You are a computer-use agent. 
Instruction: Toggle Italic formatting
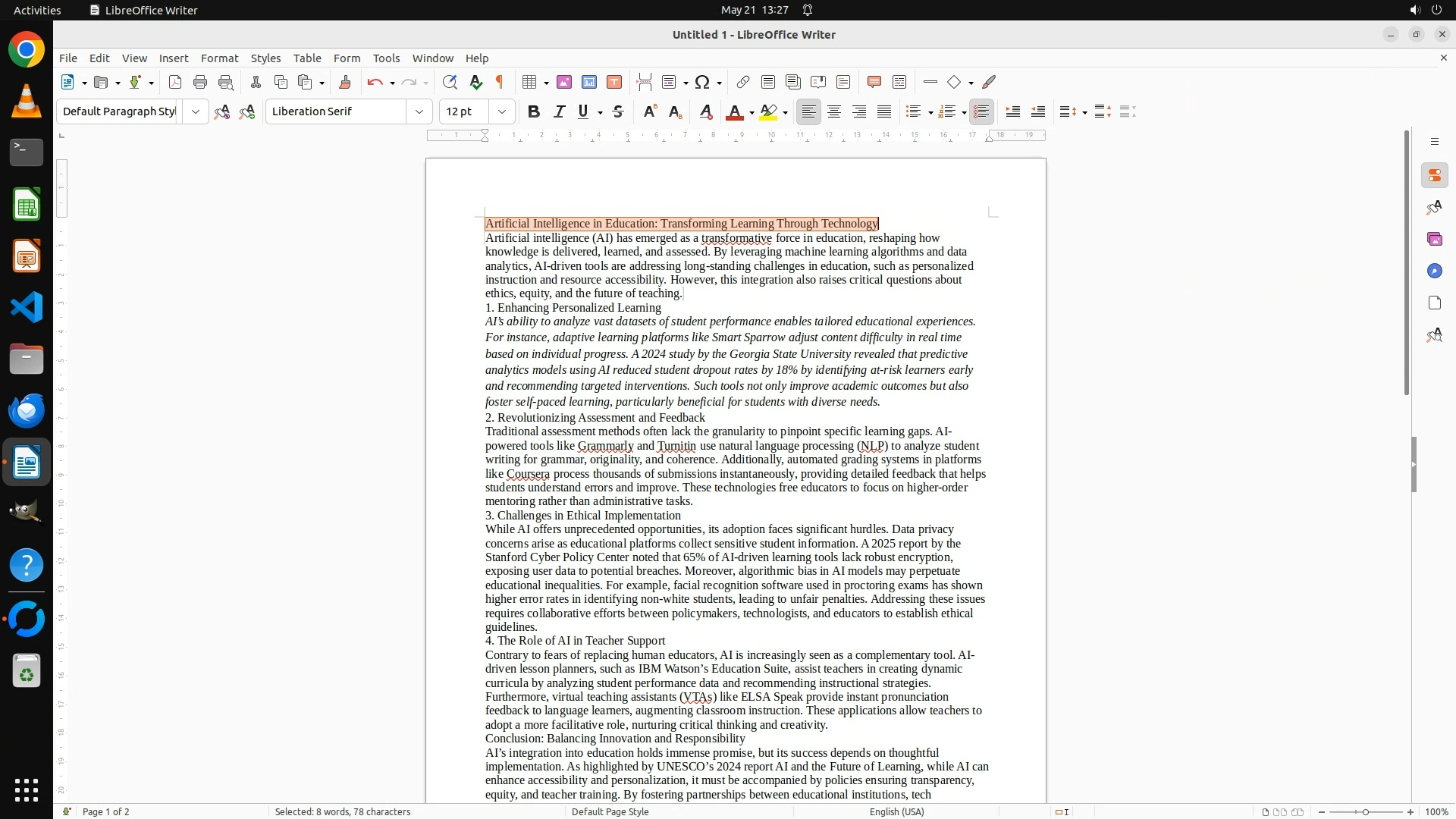(559, 111)
